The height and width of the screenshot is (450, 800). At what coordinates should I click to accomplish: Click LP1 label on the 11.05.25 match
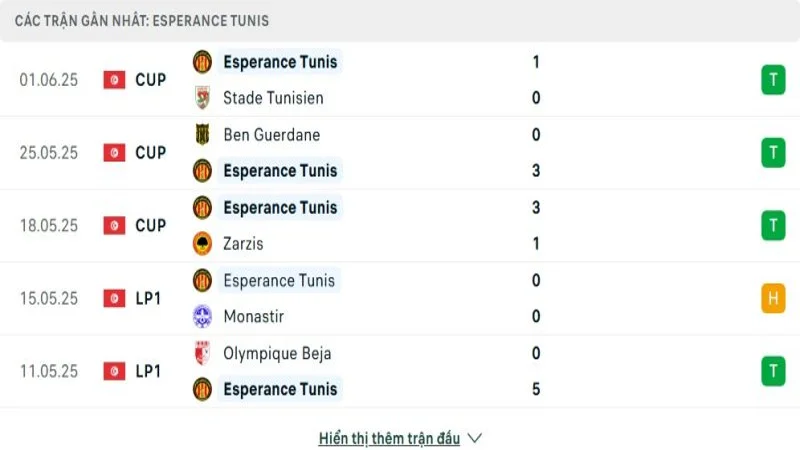148,371
